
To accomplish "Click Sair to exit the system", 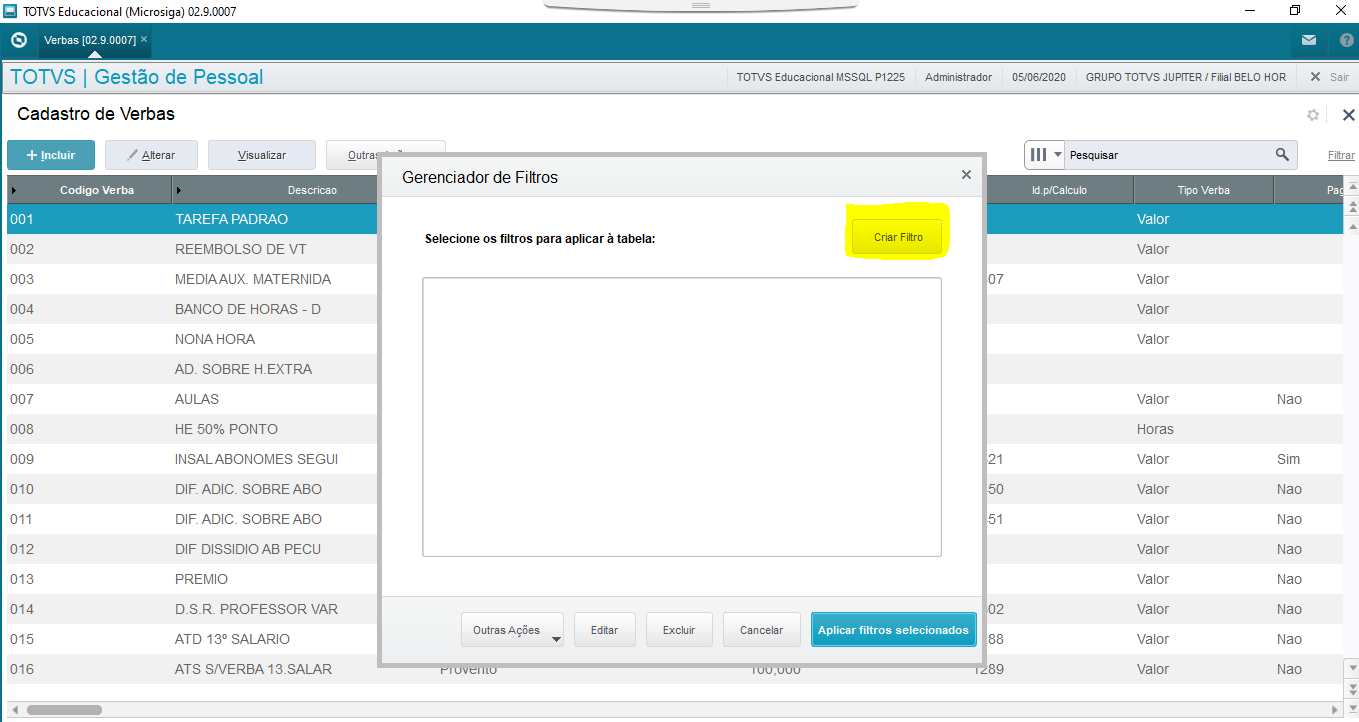I will 1330,77.
